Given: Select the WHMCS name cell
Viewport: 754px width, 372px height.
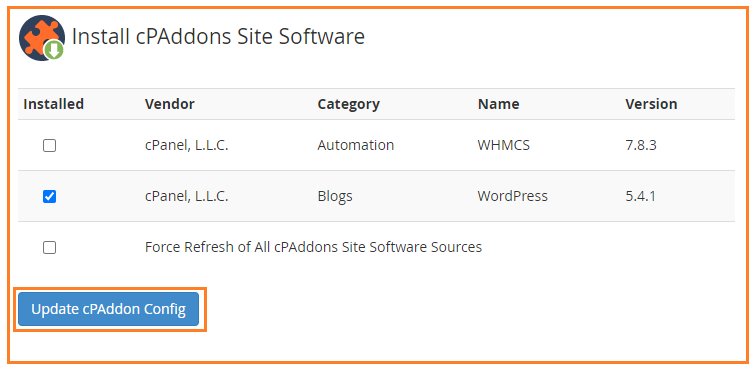Looking at the screenshot, I should [503, 145].
